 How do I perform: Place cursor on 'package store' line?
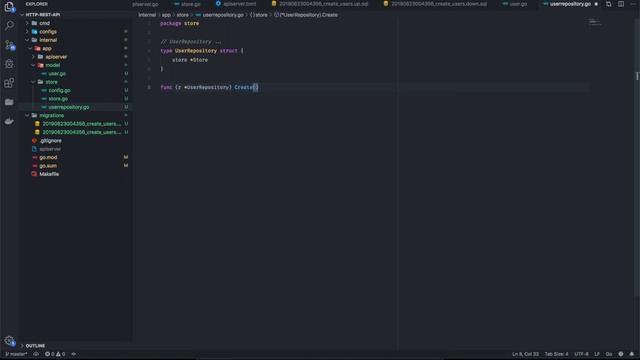tap(180, 23)
